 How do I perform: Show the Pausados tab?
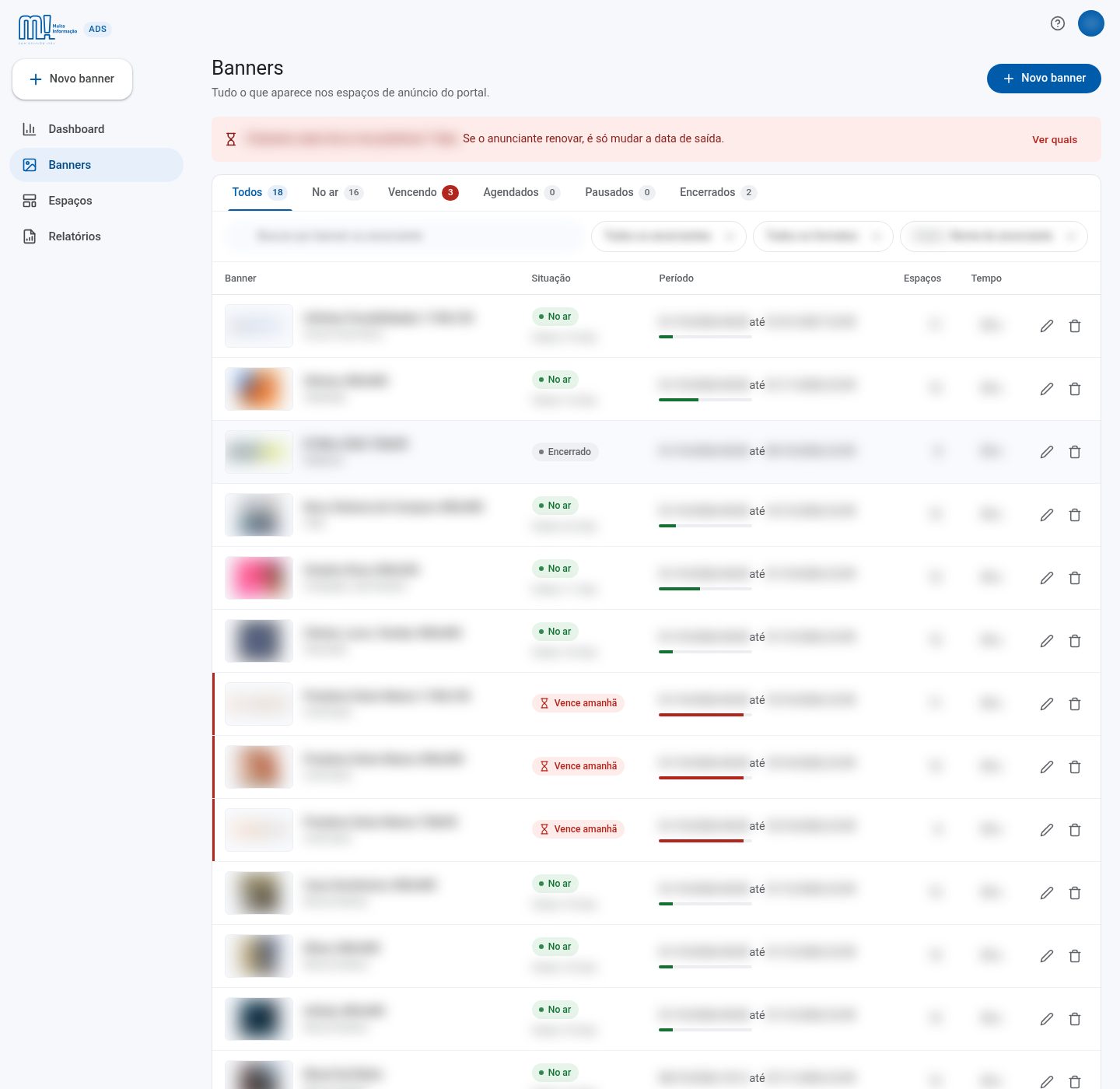[x=620, y=192]
